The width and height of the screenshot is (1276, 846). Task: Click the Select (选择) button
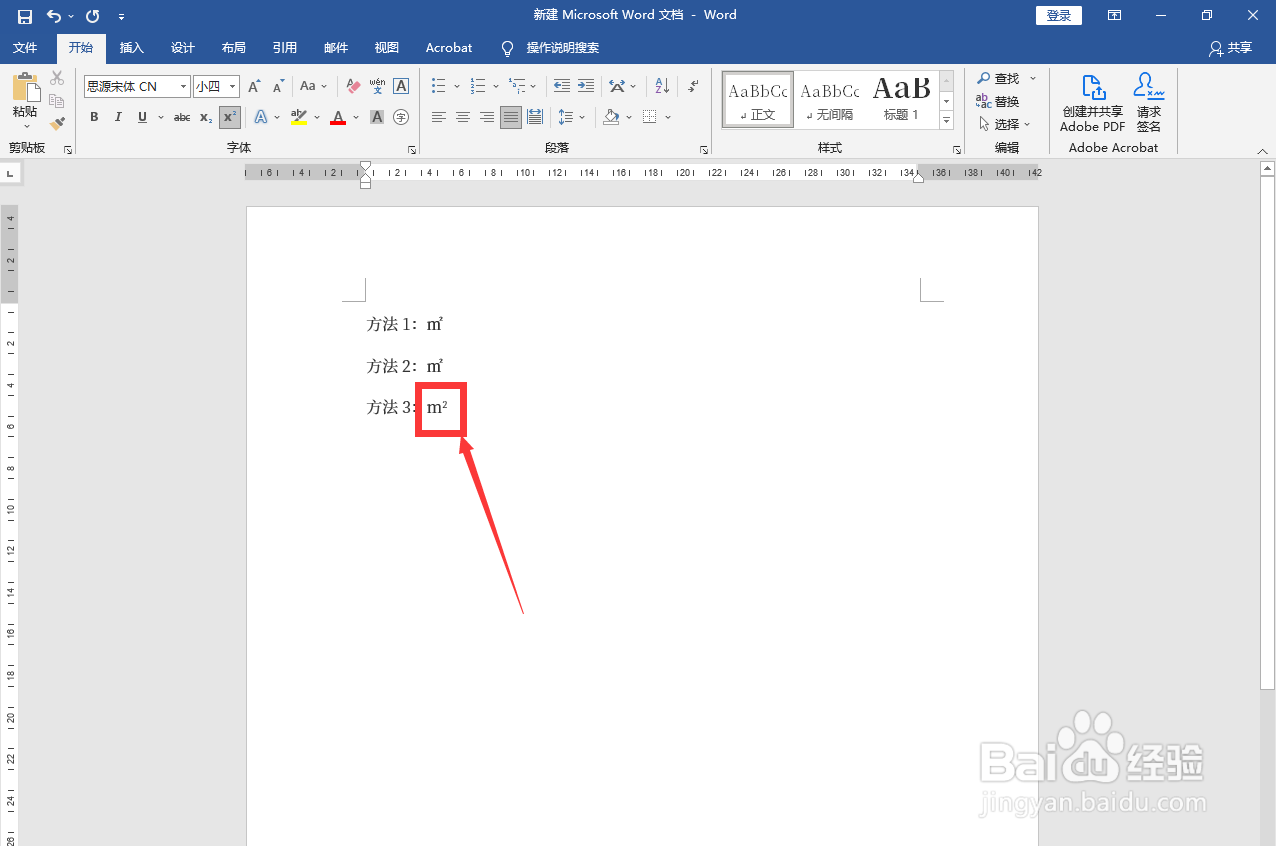[1004, 124]
